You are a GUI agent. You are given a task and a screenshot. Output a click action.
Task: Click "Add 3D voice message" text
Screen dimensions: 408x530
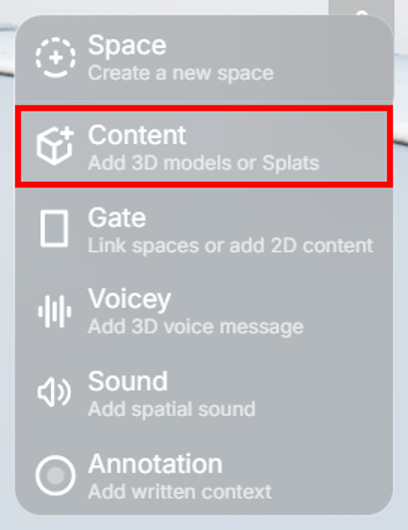[196, 327]
